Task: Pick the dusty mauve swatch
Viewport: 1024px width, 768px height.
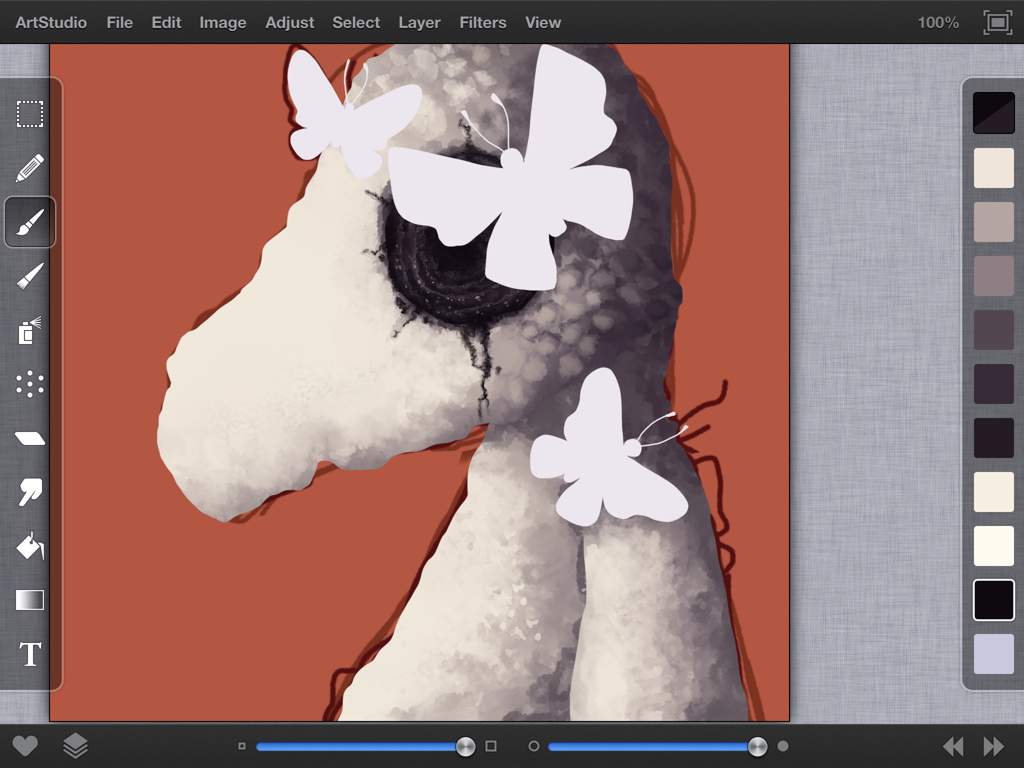Action: pos(993,276)
